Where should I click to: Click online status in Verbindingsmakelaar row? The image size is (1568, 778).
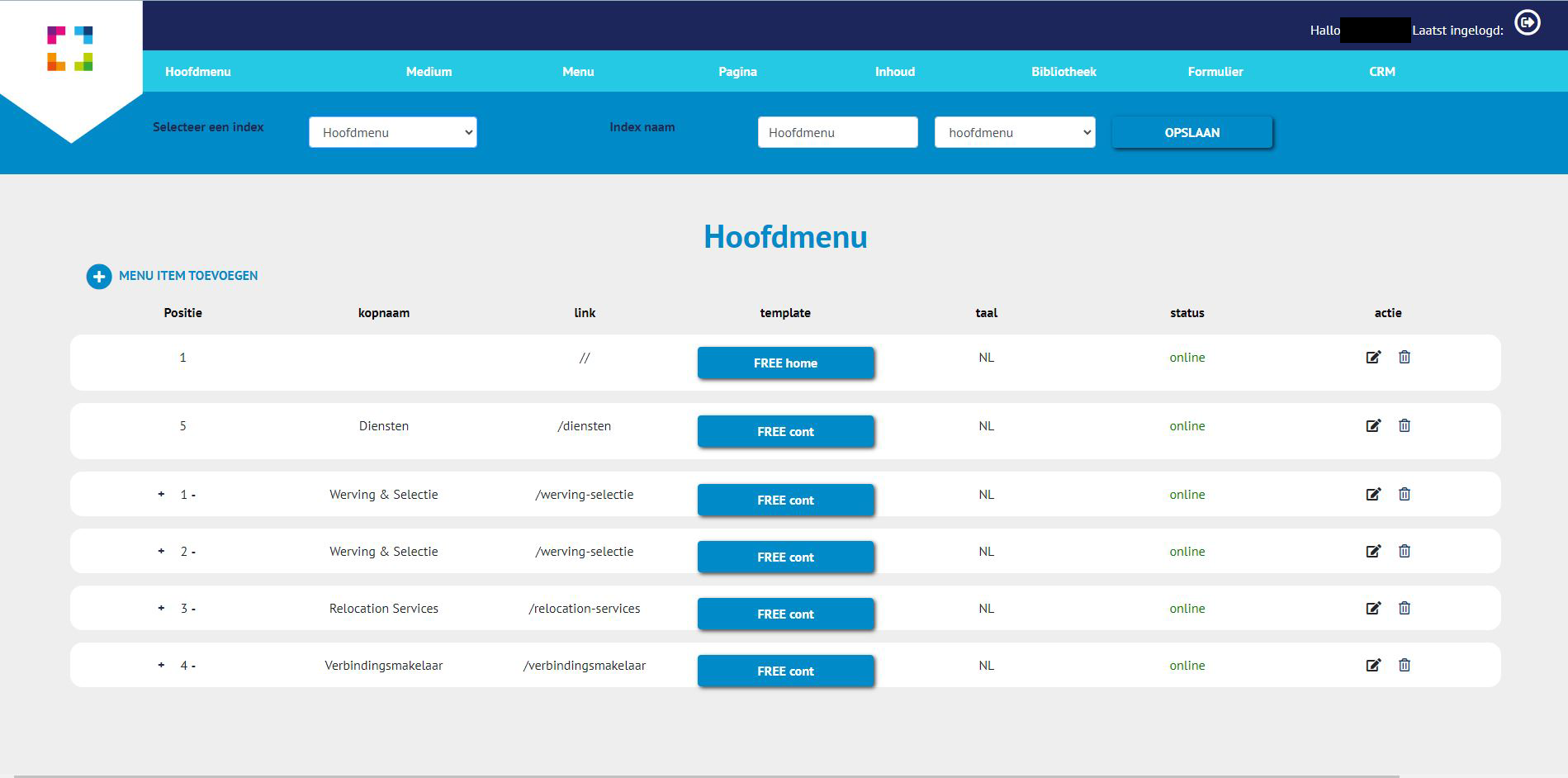coord(1187,666)
